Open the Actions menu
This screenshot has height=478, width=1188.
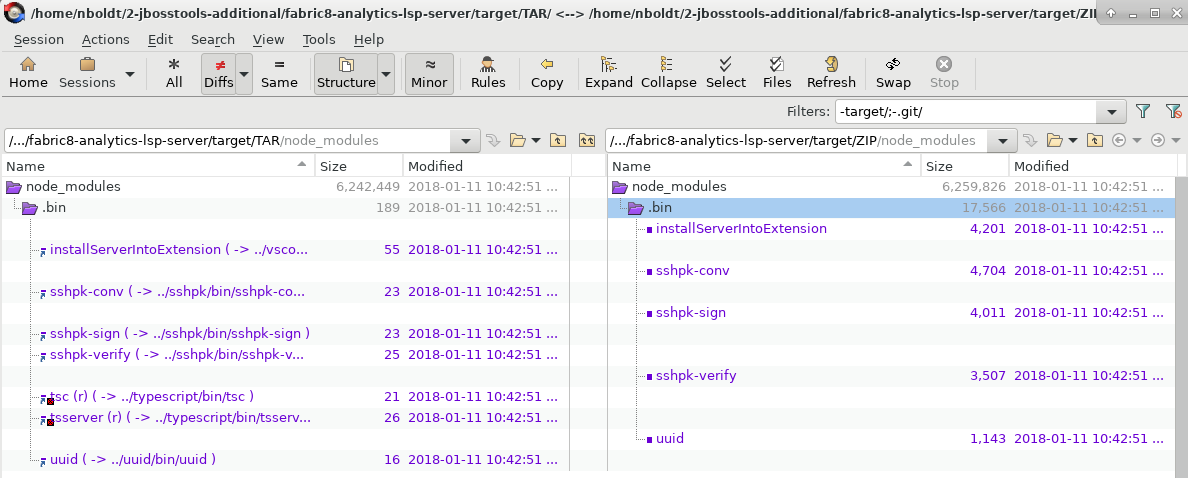105,39
